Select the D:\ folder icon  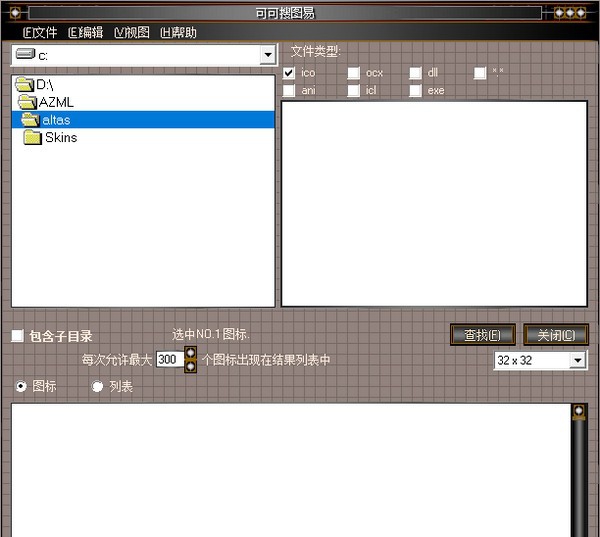pos(25,84)
